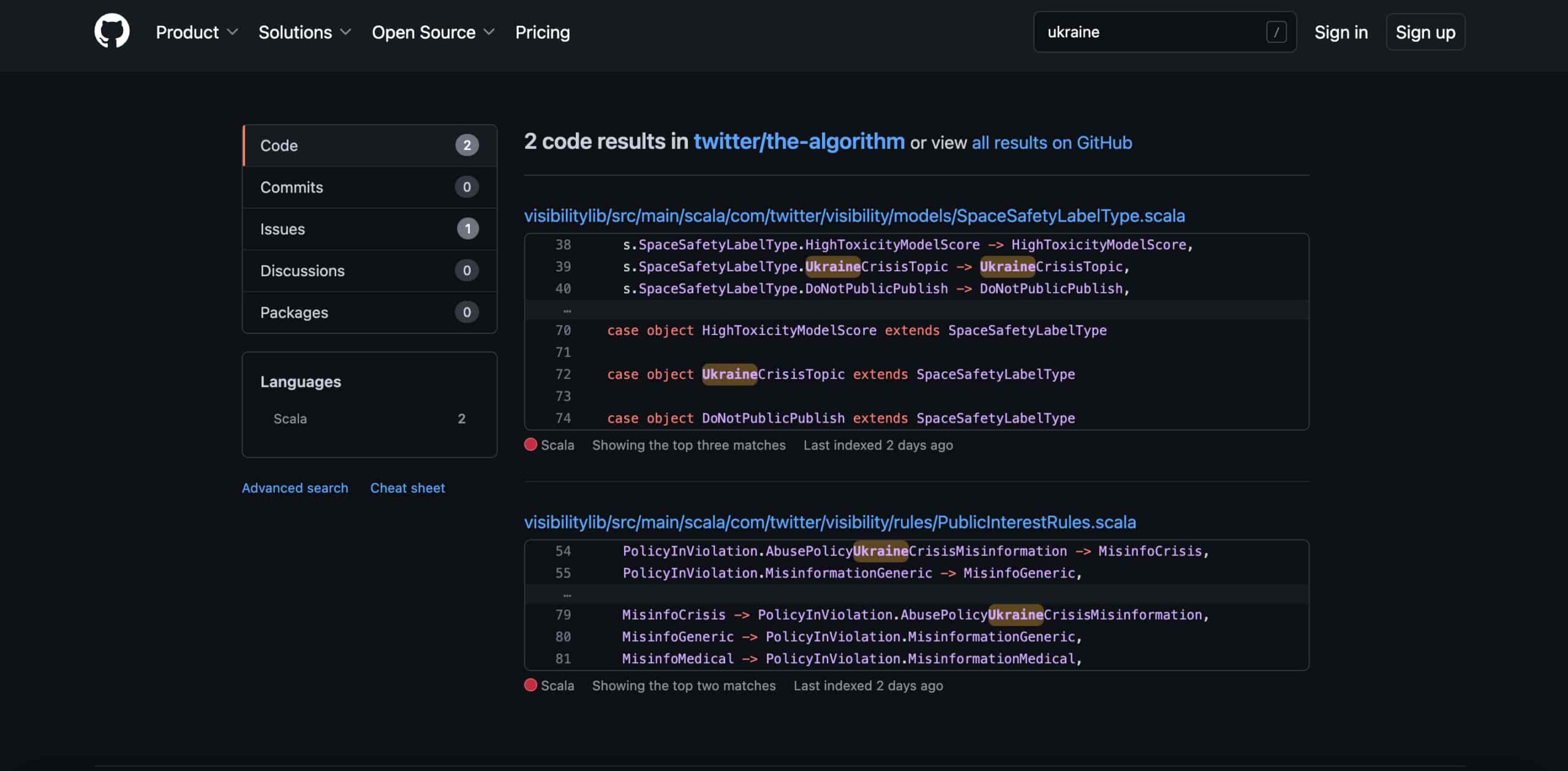Click the Scala language dot under second result

pos(530,685)
